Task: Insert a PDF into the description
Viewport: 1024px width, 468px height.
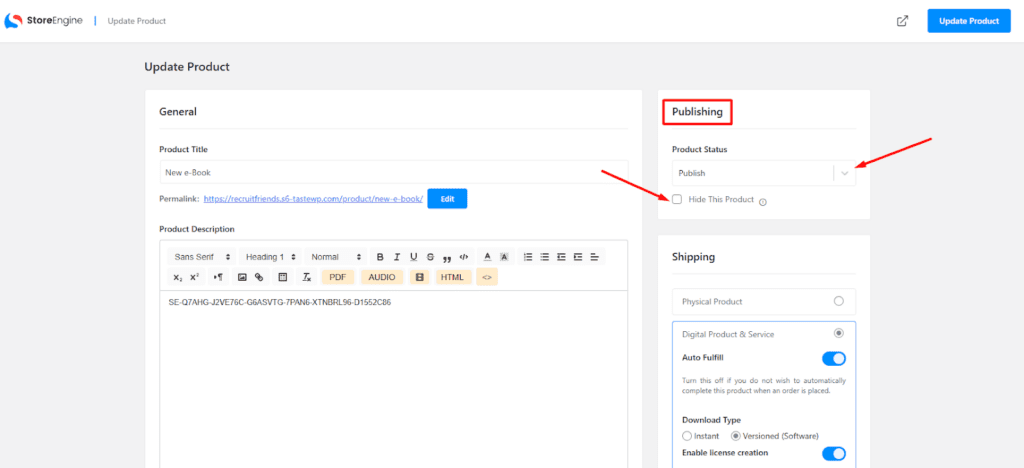Action: pyautogui.click(x=338, y=277)
